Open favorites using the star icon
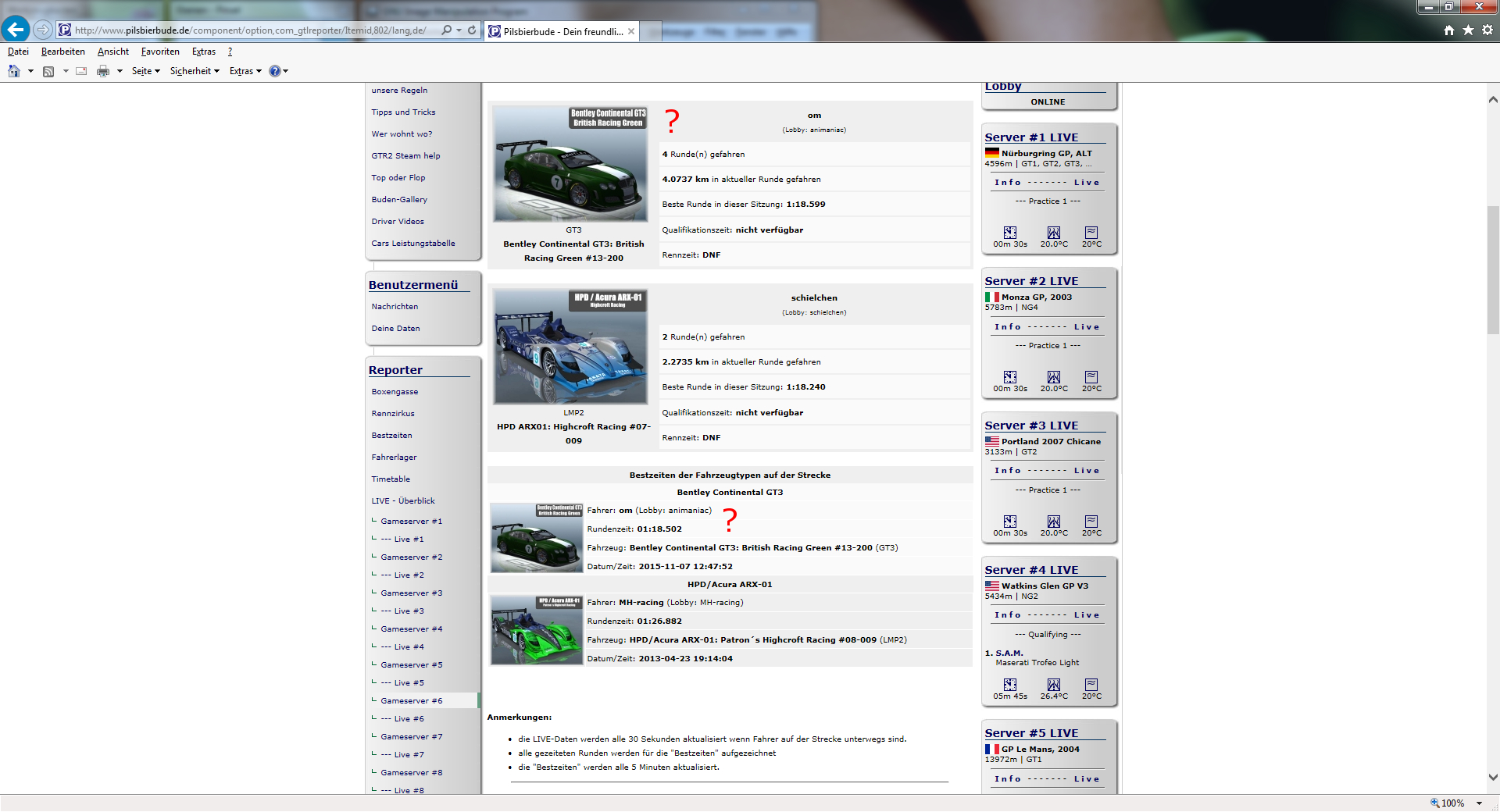Screen dimensions: 1500x812 1468,30
